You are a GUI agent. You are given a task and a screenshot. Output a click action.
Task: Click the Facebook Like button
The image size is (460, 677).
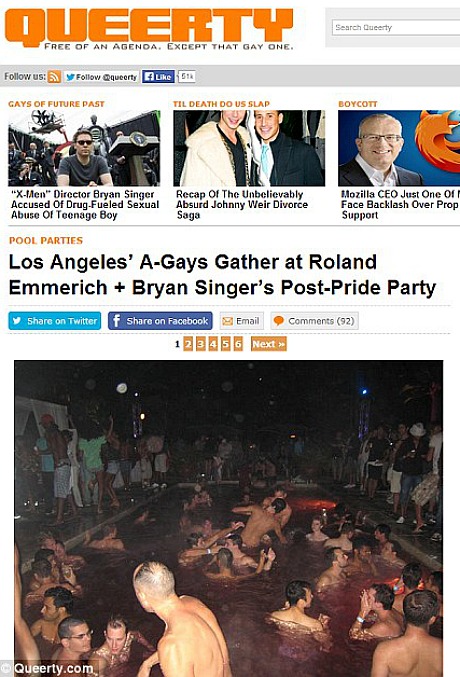158,77
